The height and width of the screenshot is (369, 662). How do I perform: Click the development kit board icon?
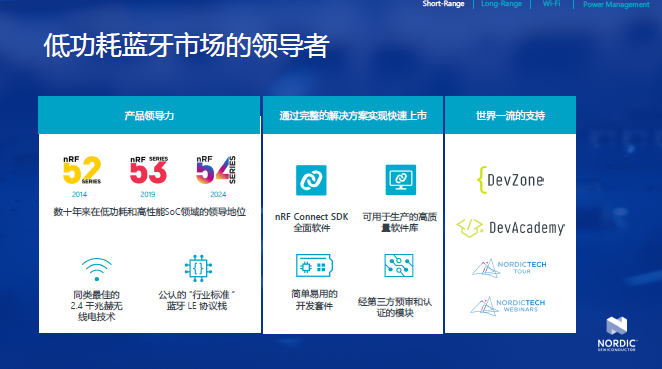pyautogui.click(x=314, y=266)
